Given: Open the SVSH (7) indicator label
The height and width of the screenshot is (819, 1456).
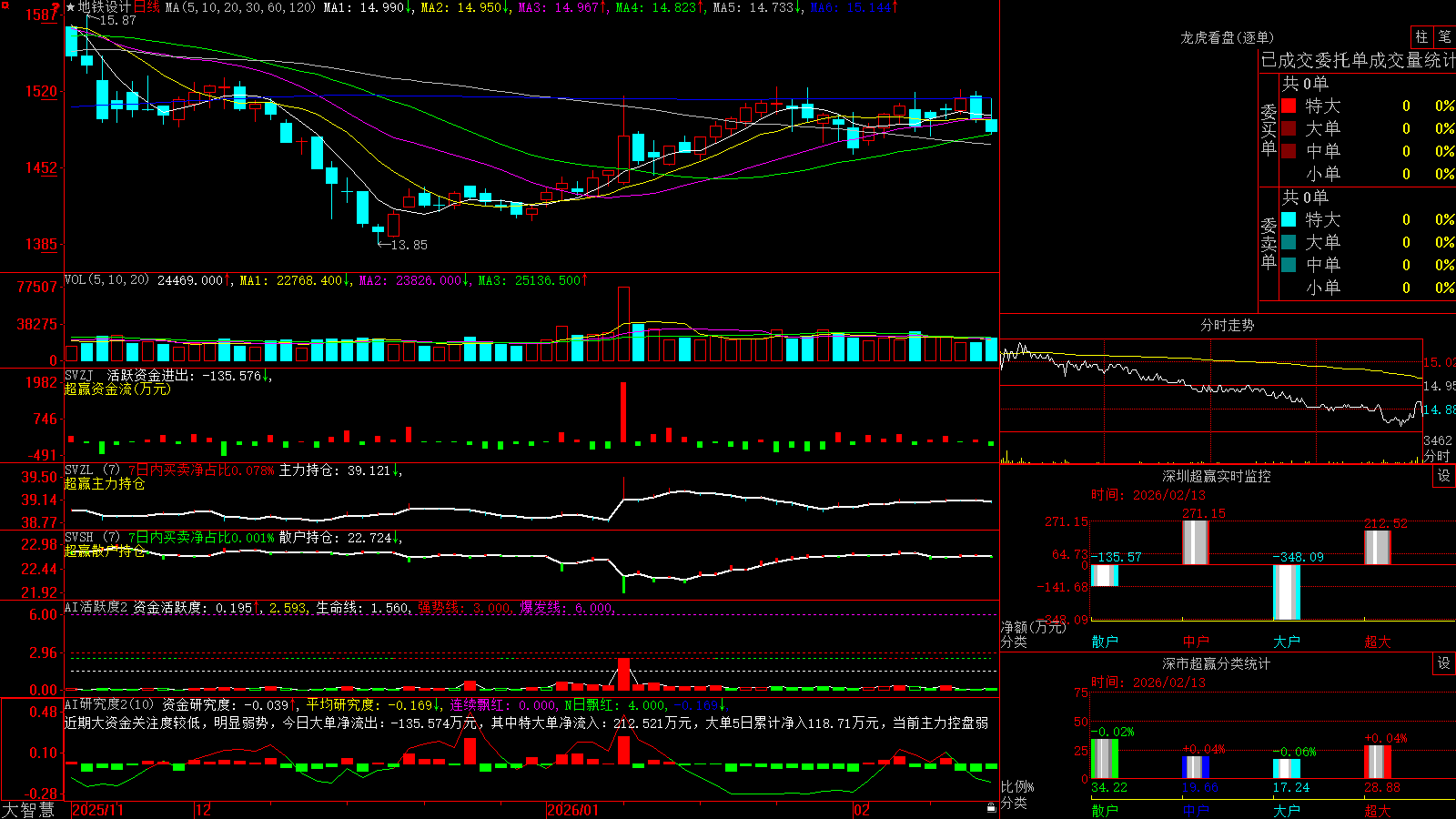Looking at the screenshot, I should [x=92, y=538].
